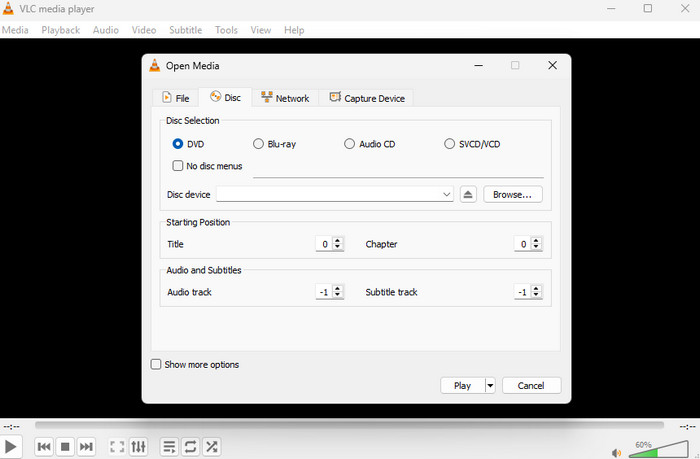Select the DVD radio button

pos(178,144)
